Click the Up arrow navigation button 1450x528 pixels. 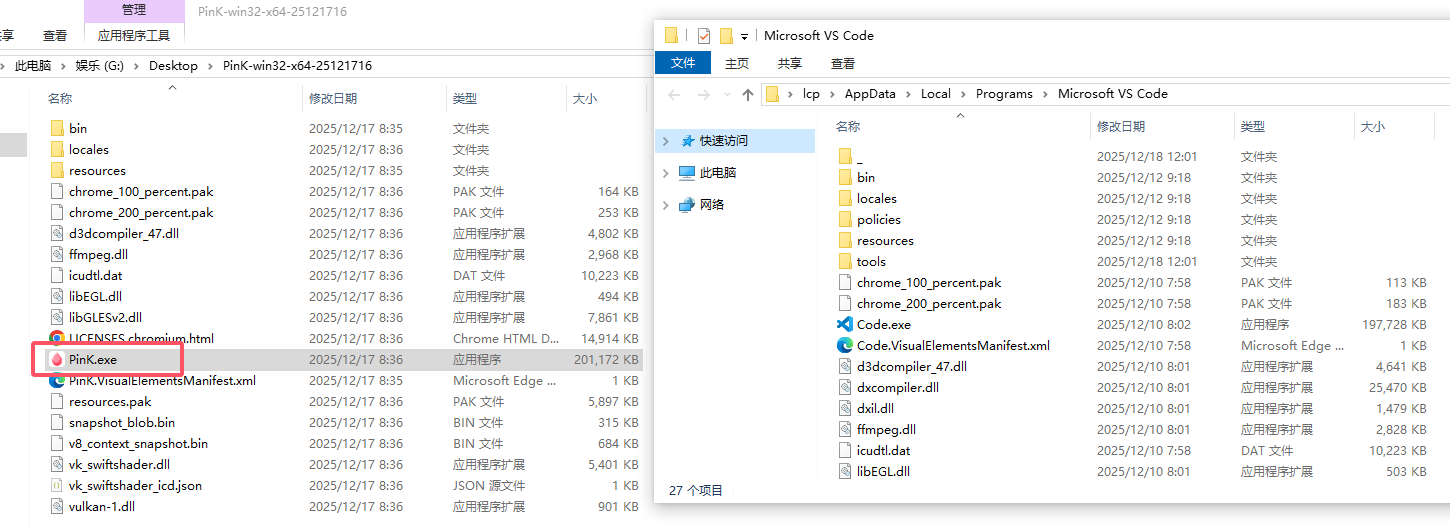tap(748, 94)
